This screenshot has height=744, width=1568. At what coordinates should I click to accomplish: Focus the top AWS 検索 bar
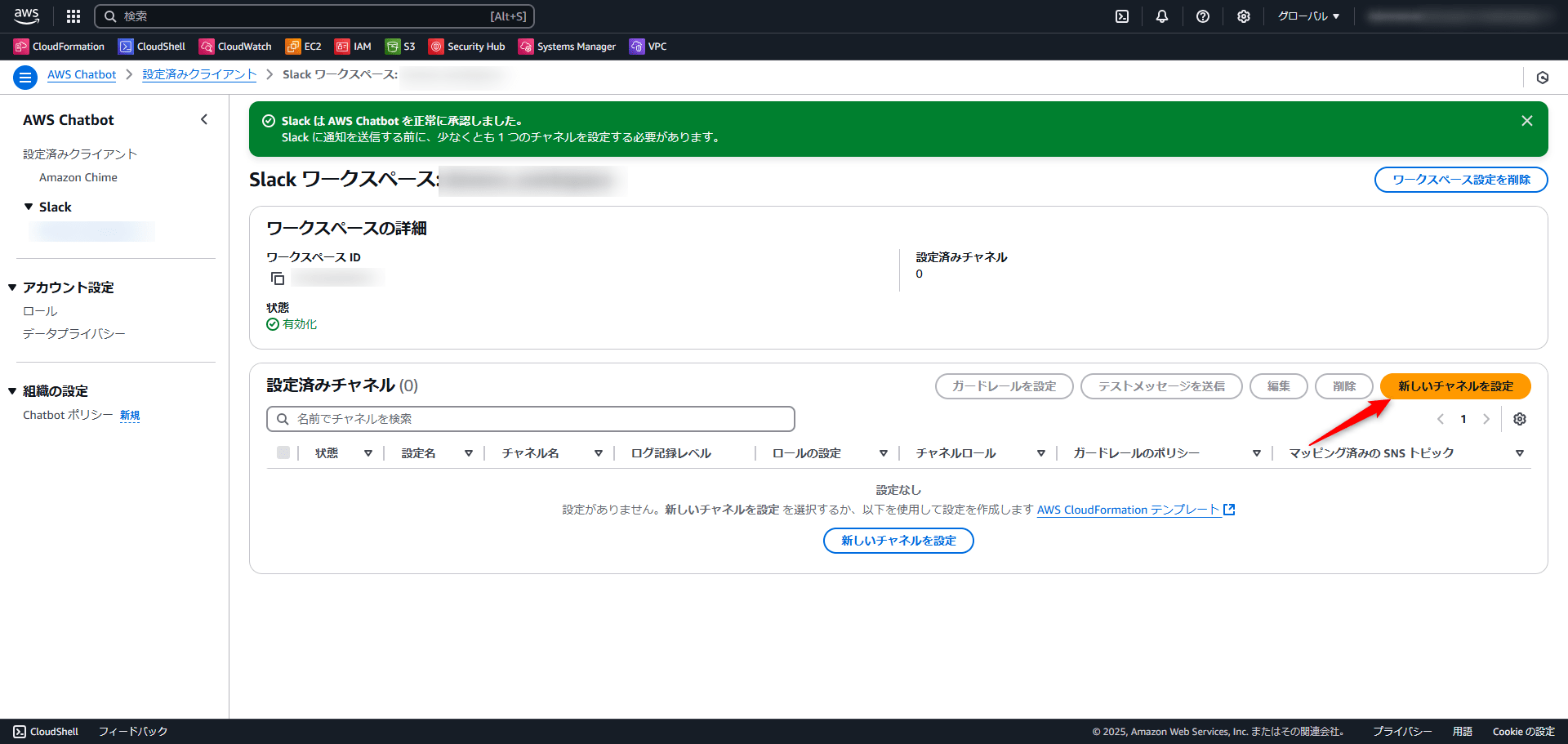(x=314, y=16)
